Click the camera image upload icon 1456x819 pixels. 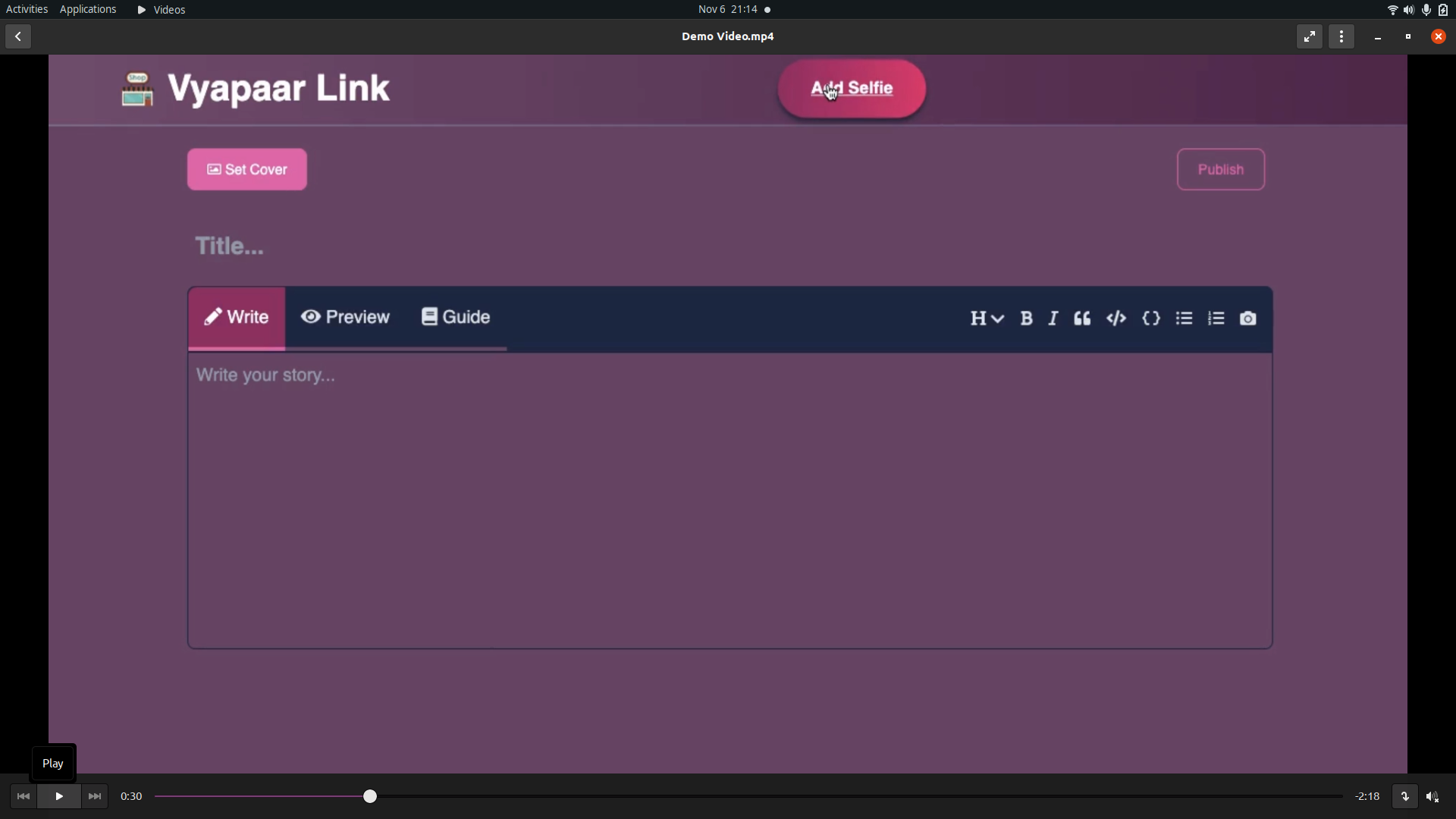(x=1248, y=319)
